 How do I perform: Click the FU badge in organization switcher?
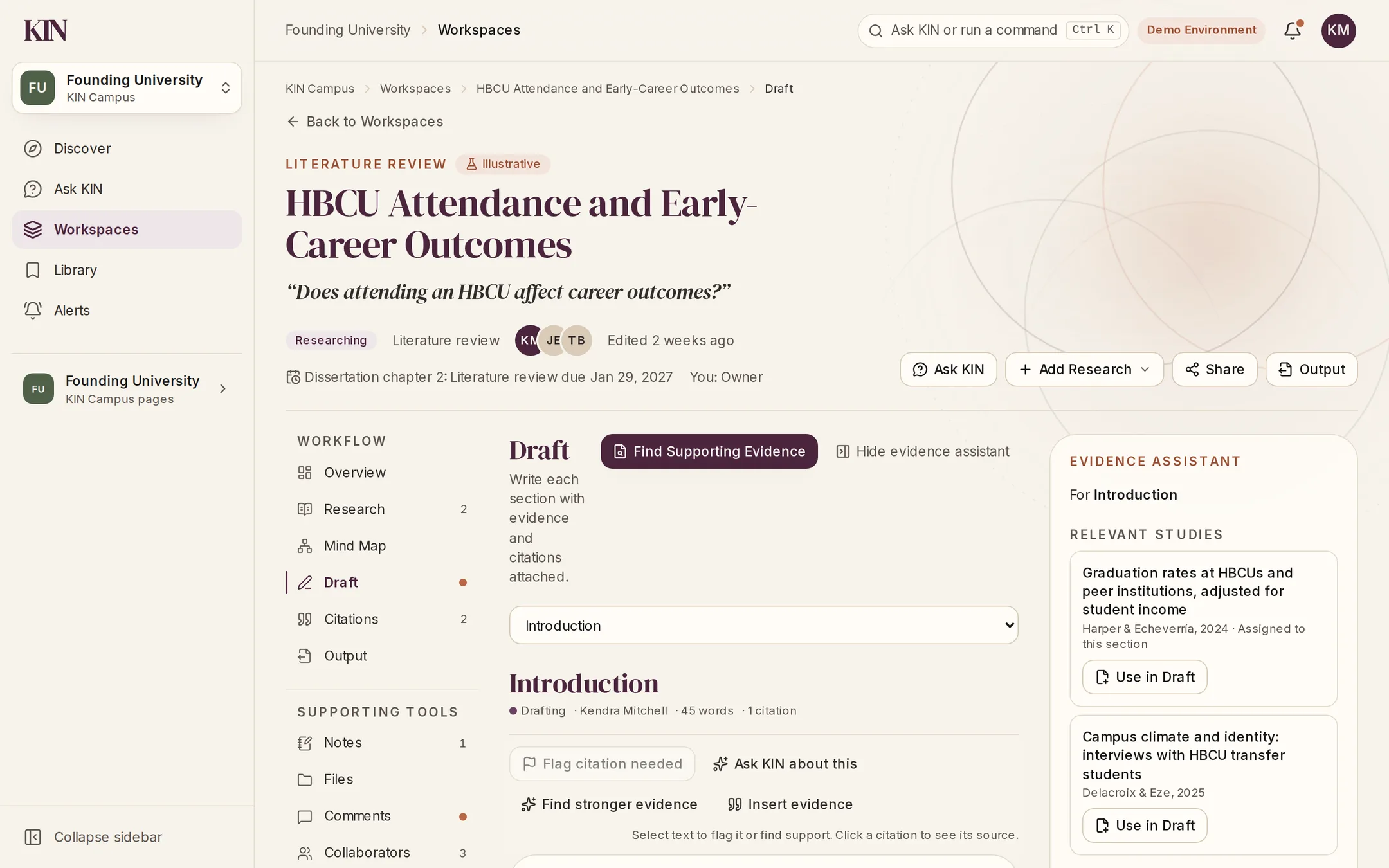pos(37,87)
